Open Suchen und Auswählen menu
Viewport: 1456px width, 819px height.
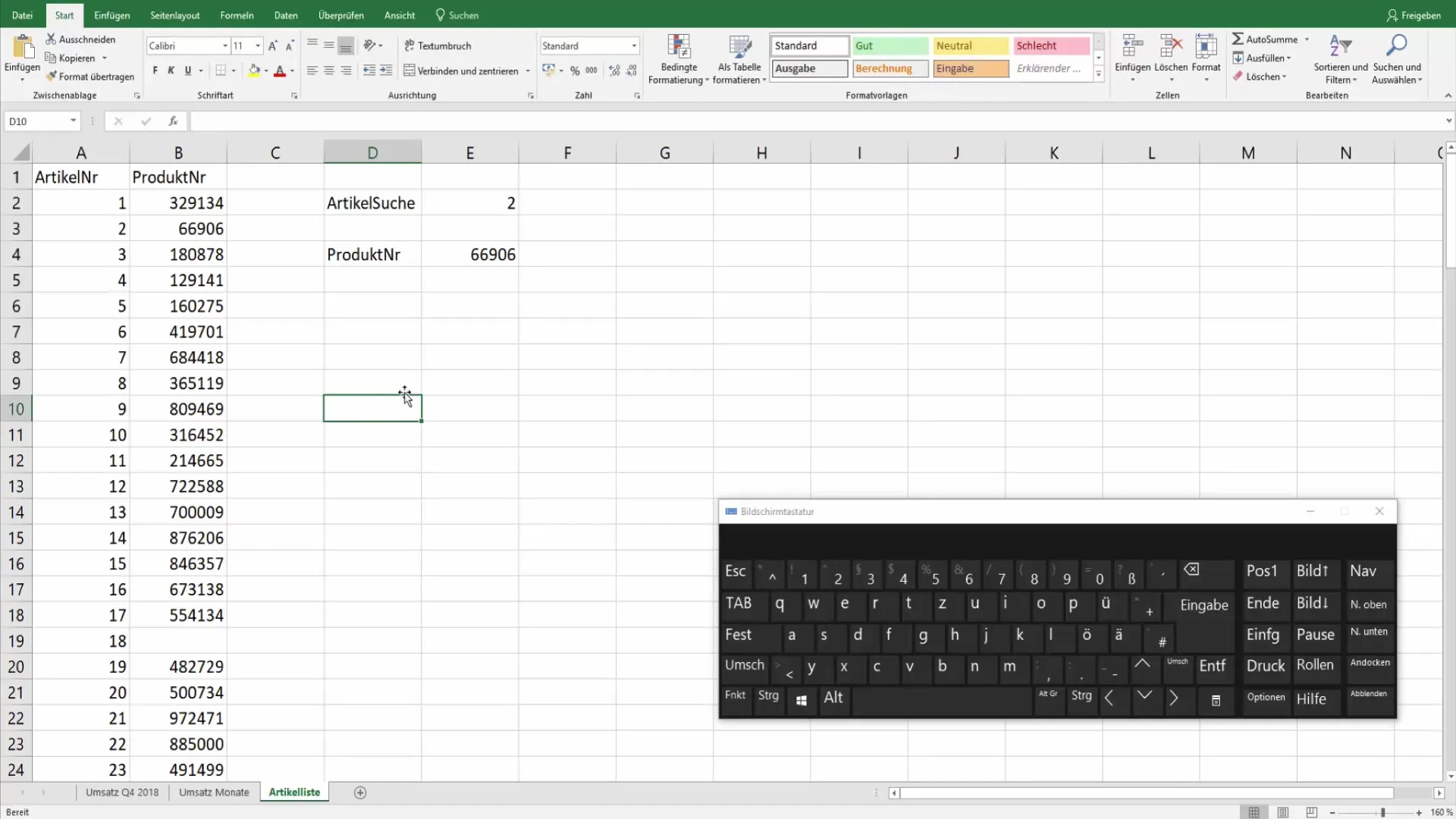coord(1396,59)
